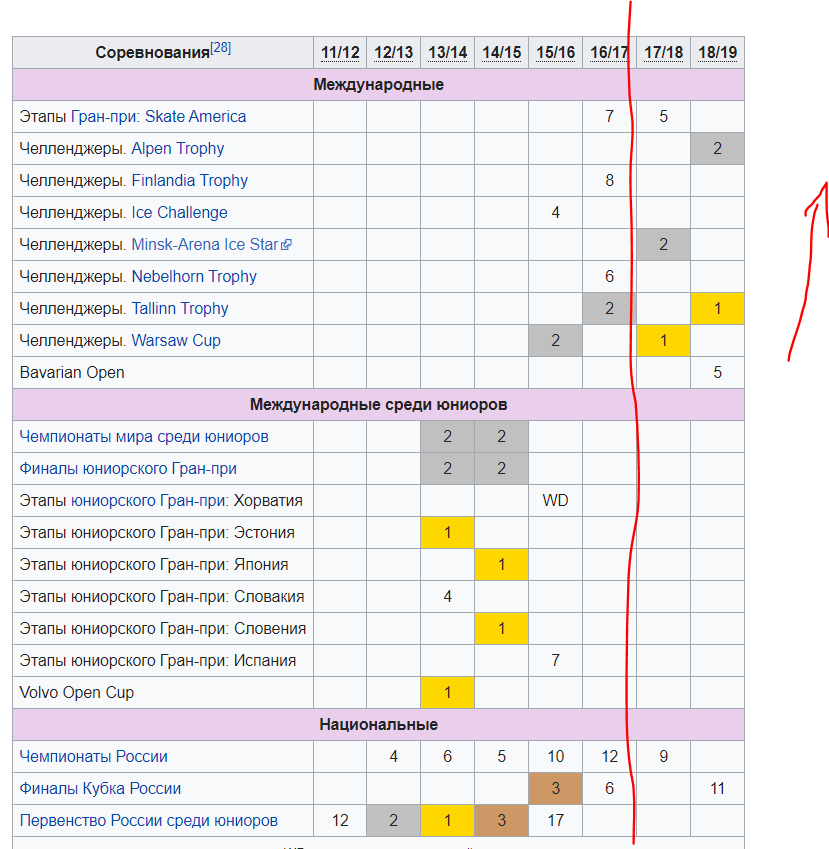Open Первенство России среди юниоров link
Image resolution: width=829 pixels, height=849 pixels.
pyautogui.click(x=148, y=820)
